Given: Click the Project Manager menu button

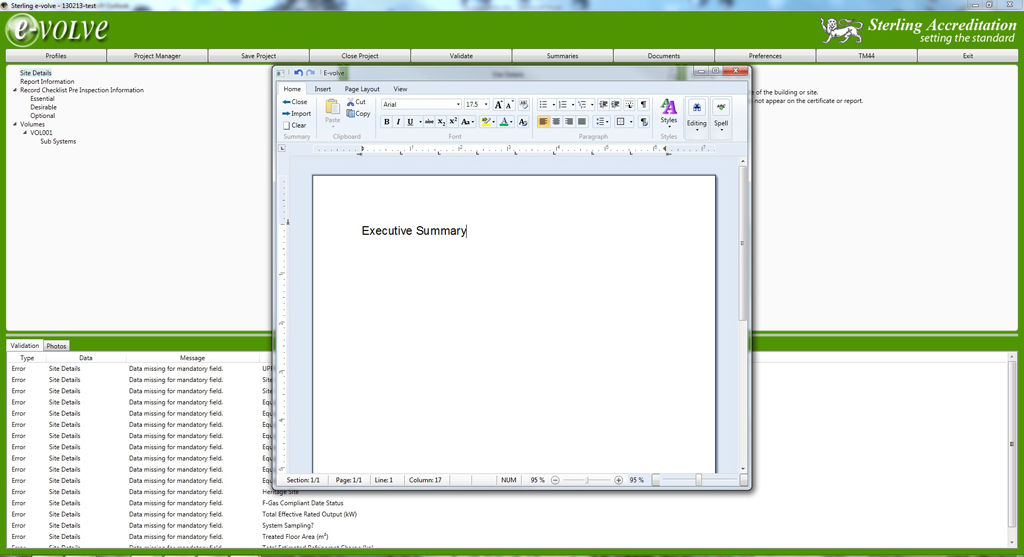Looking at the screenshot, I should (x=157, y=56).
